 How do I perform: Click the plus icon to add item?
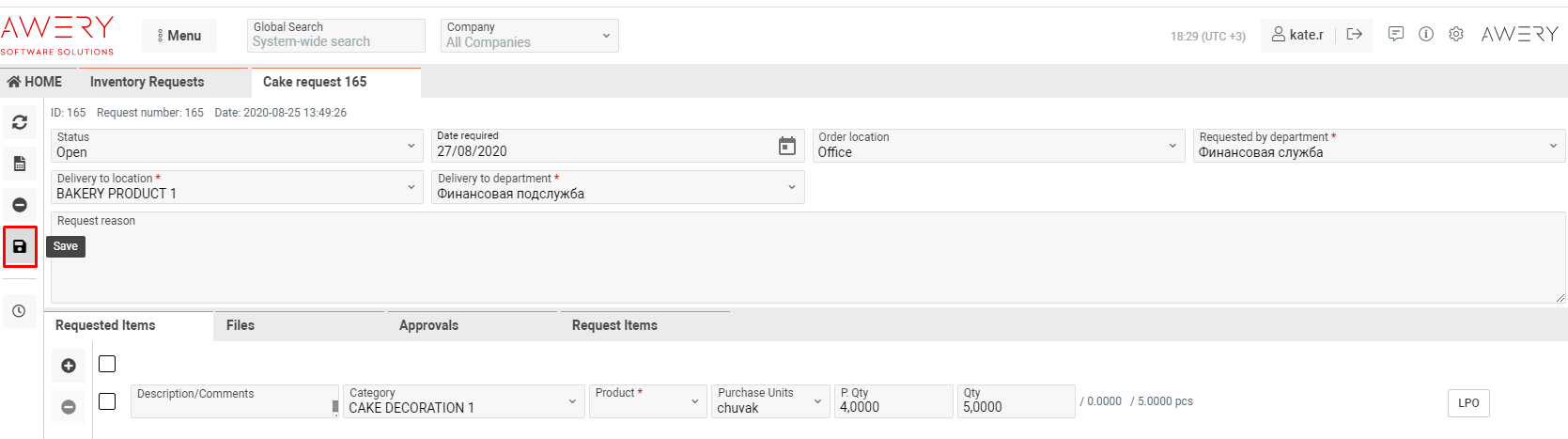pyautogui.click(x=69, y=366)
